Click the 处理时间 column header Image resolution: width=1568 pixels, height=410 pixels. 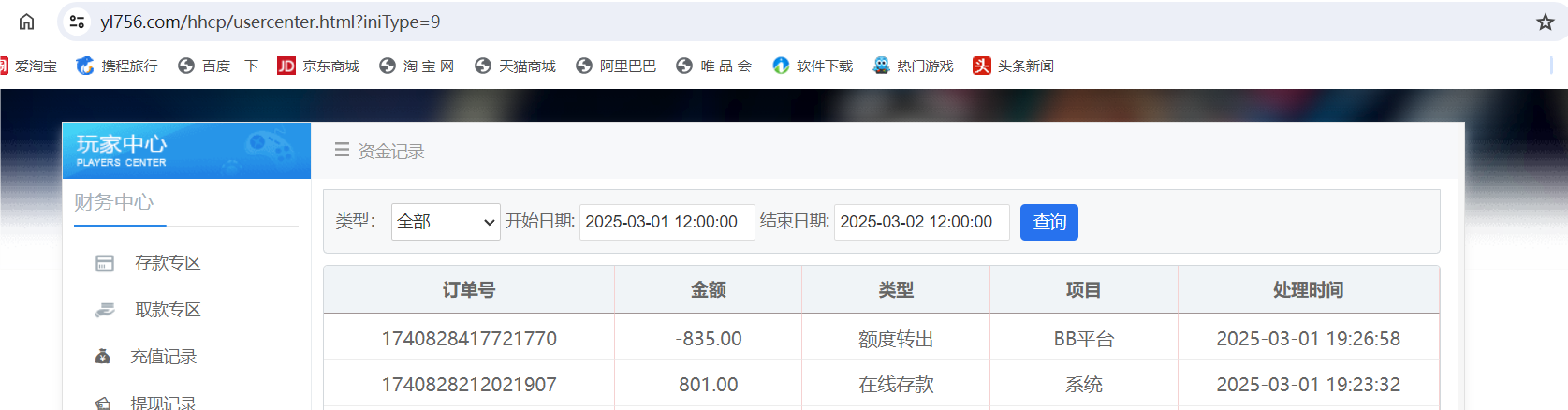(x=1308, y=290)
